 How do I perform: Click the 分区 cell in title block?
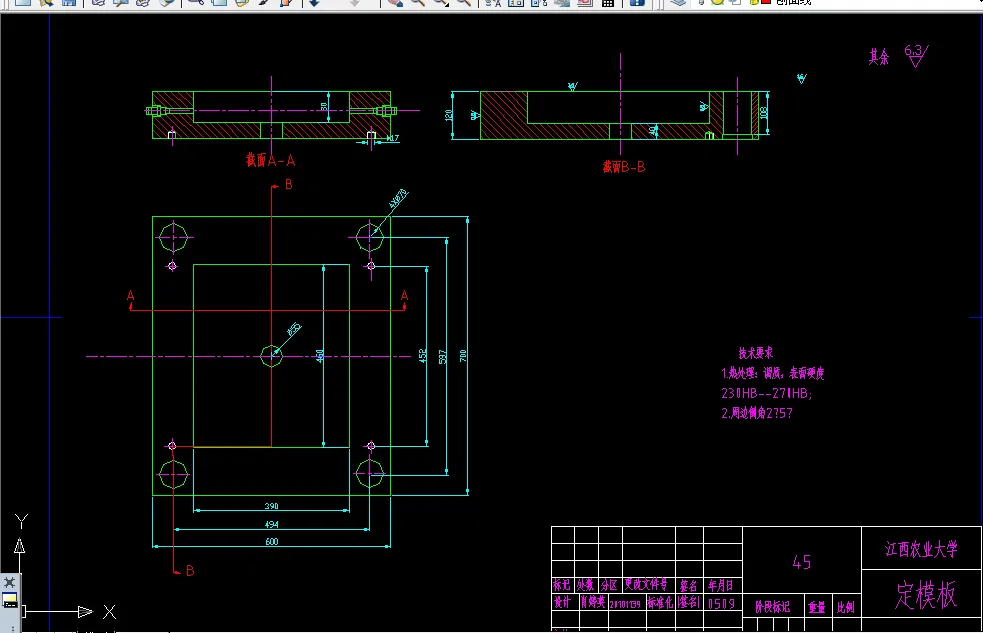tap(609, 585)
